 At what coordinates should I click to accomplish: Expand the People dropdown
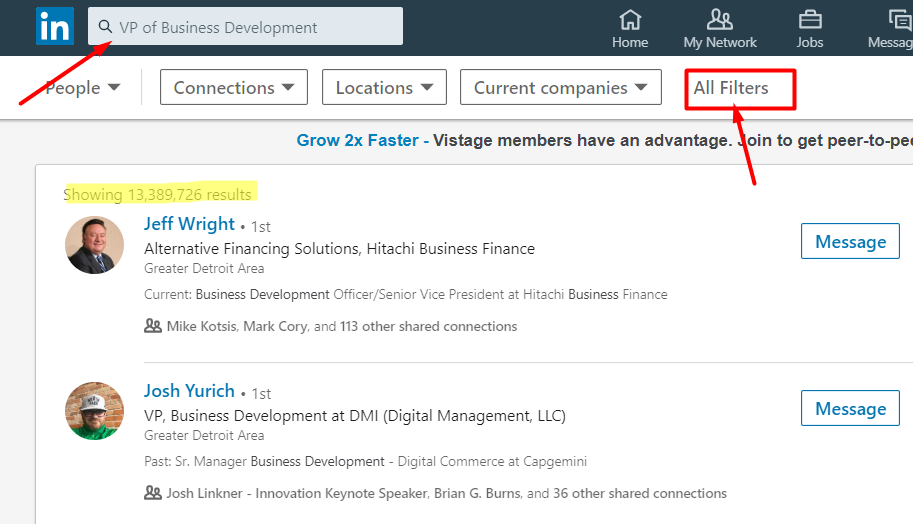click(83, 88)
